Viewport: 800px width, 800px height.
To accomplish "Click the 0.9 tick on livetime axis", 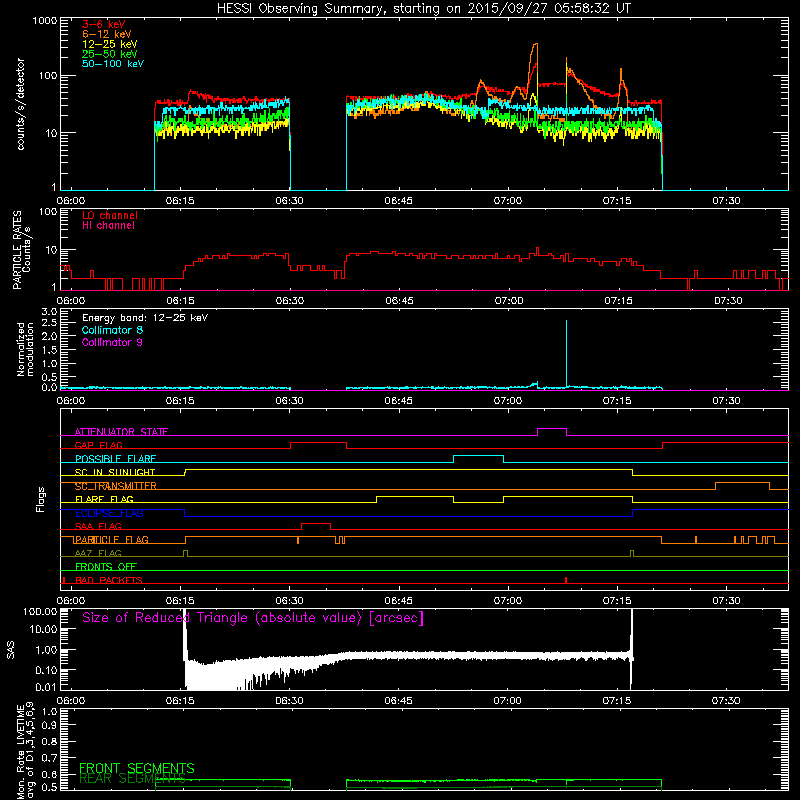I will [x=49, y=726].
